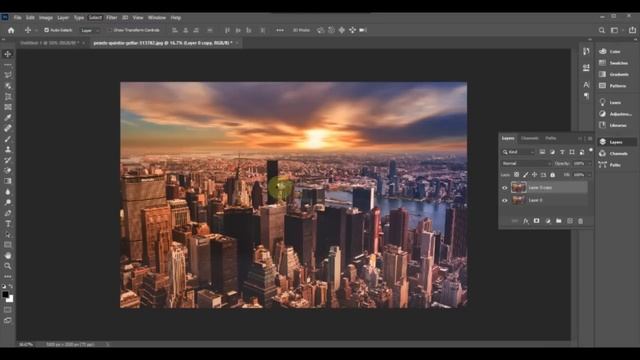Toggle lock image pixels brush icon

coord(526,175)
